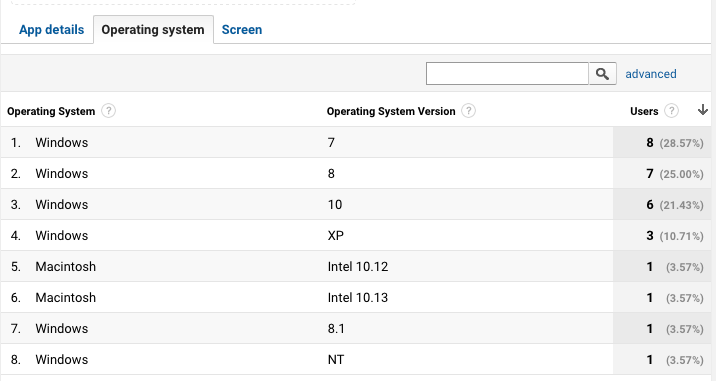Click version cell '8.1'
The width and height of the screenshot is (716, 381).
(336, 329)
